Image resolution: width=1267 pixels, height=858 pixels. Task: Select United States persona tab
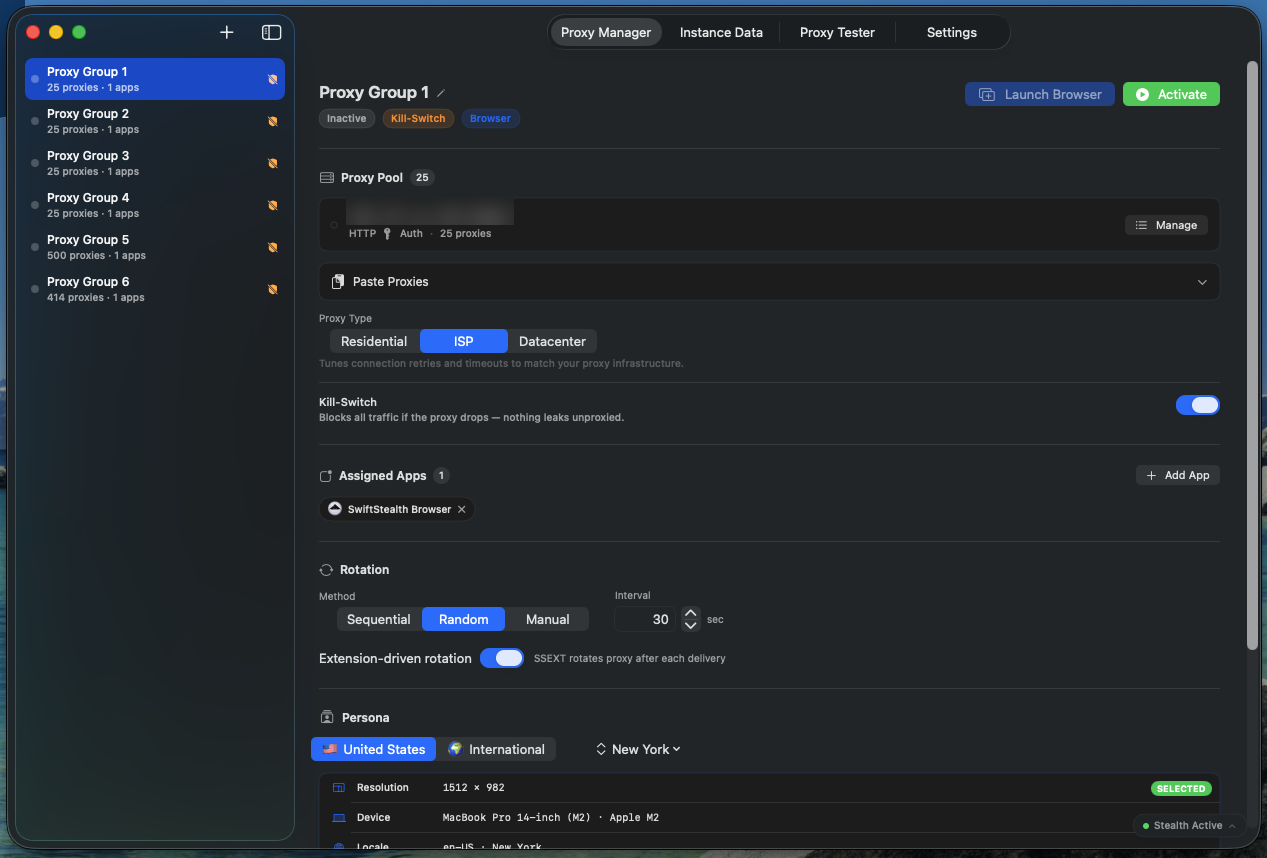click(x=373, y=749)
